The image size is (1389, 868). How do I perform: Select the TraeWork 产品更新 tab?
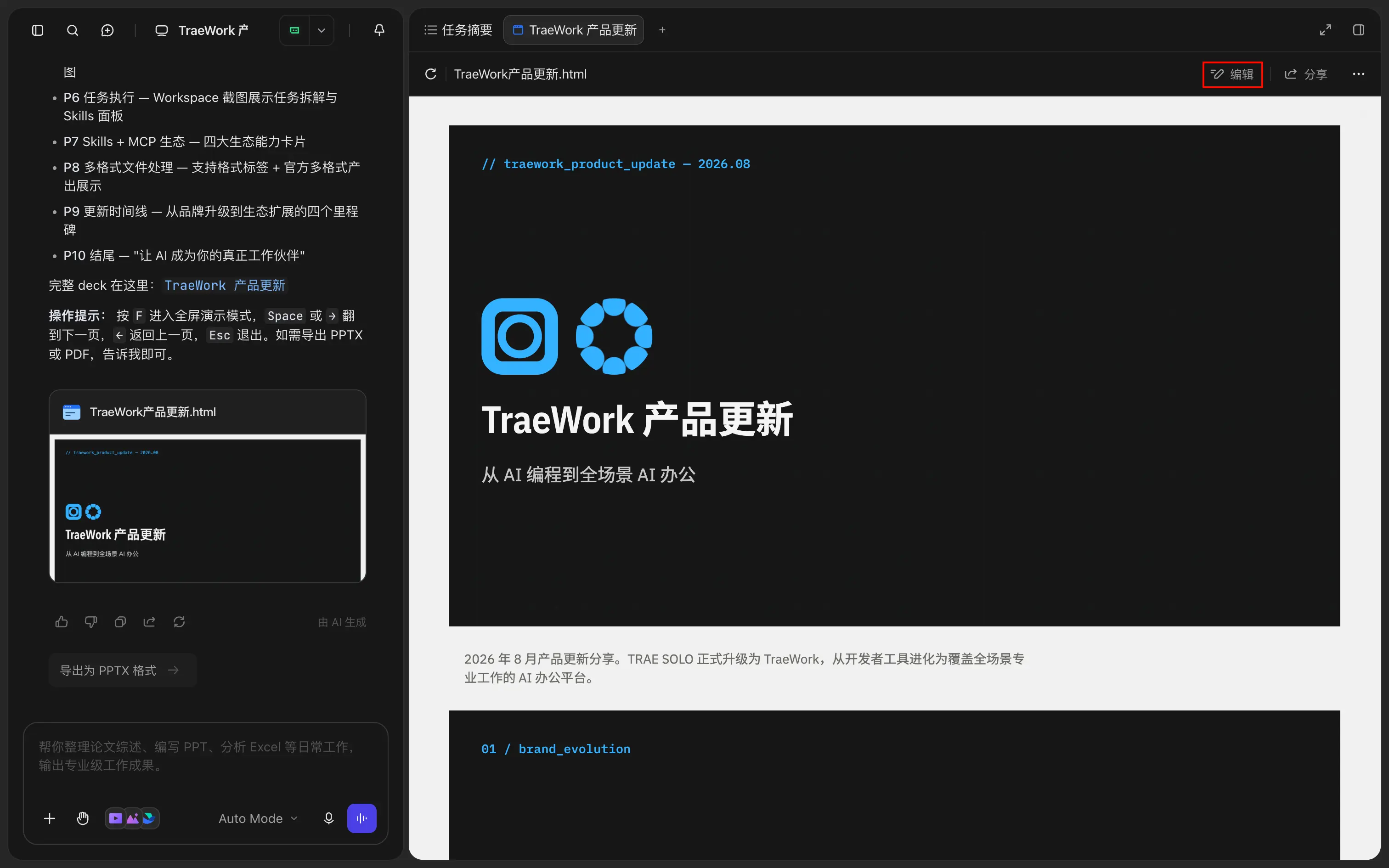[574, 30]
